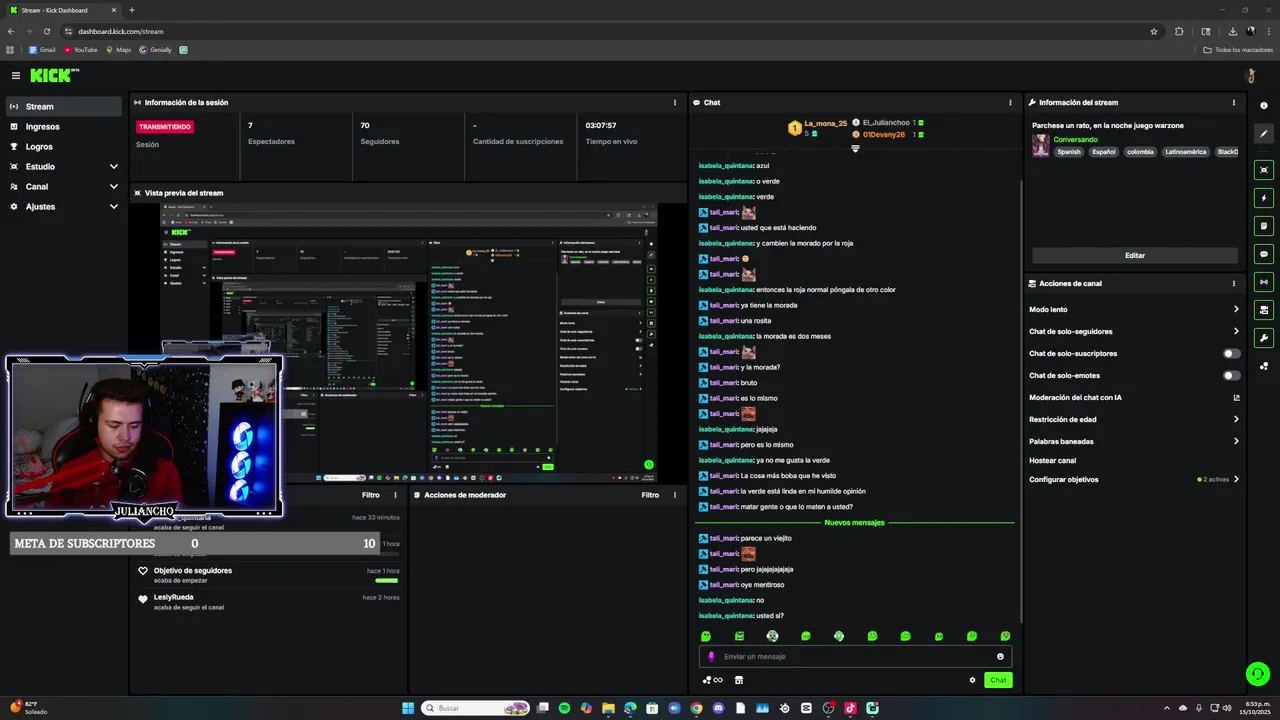Toggle the chat bubble widget icon
The image size is (1280, 720).
coord(1264,254)
